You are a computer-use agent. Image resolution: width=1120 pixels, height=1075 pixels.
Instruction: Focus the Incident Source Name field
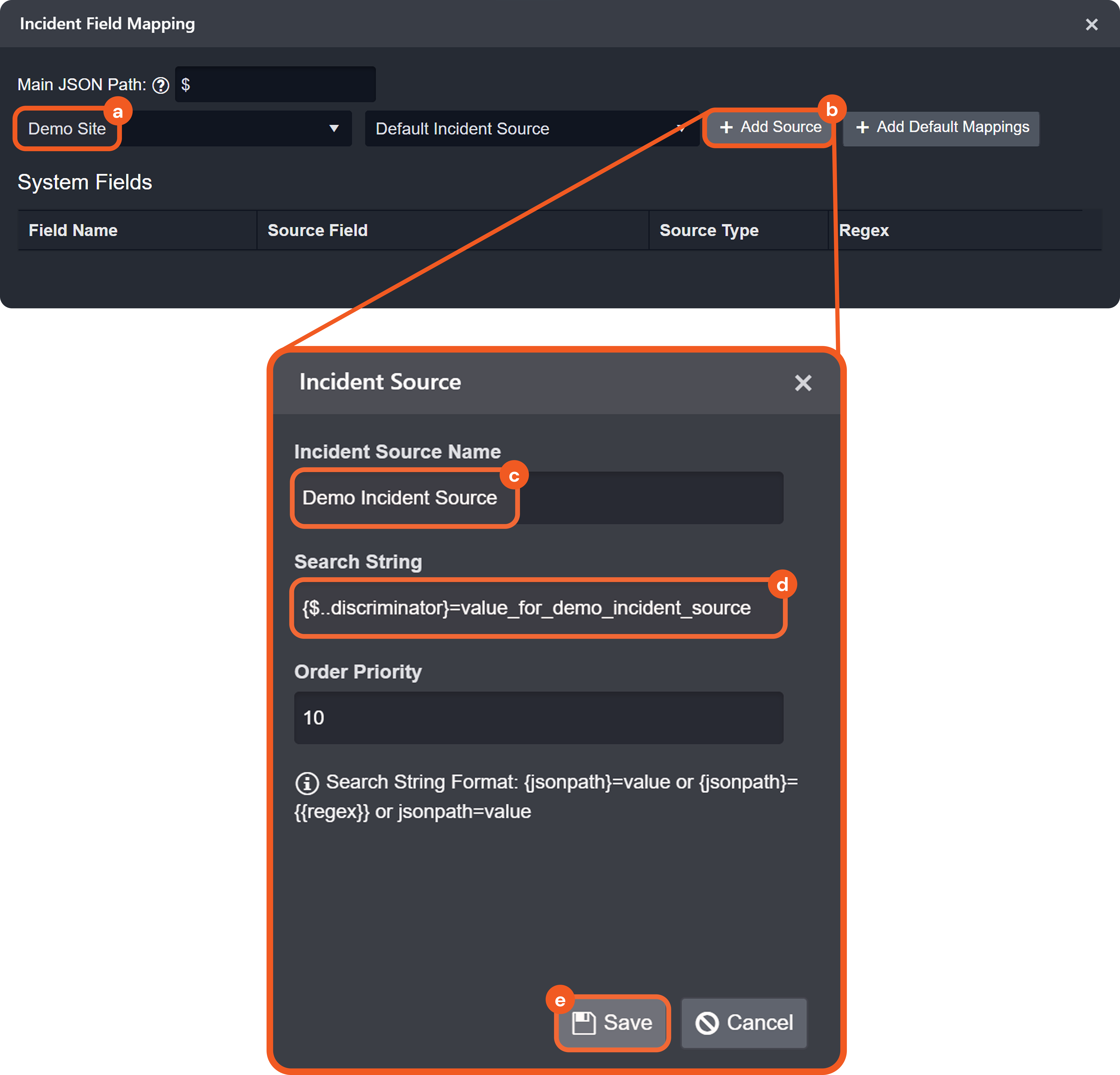coord(538,497)
